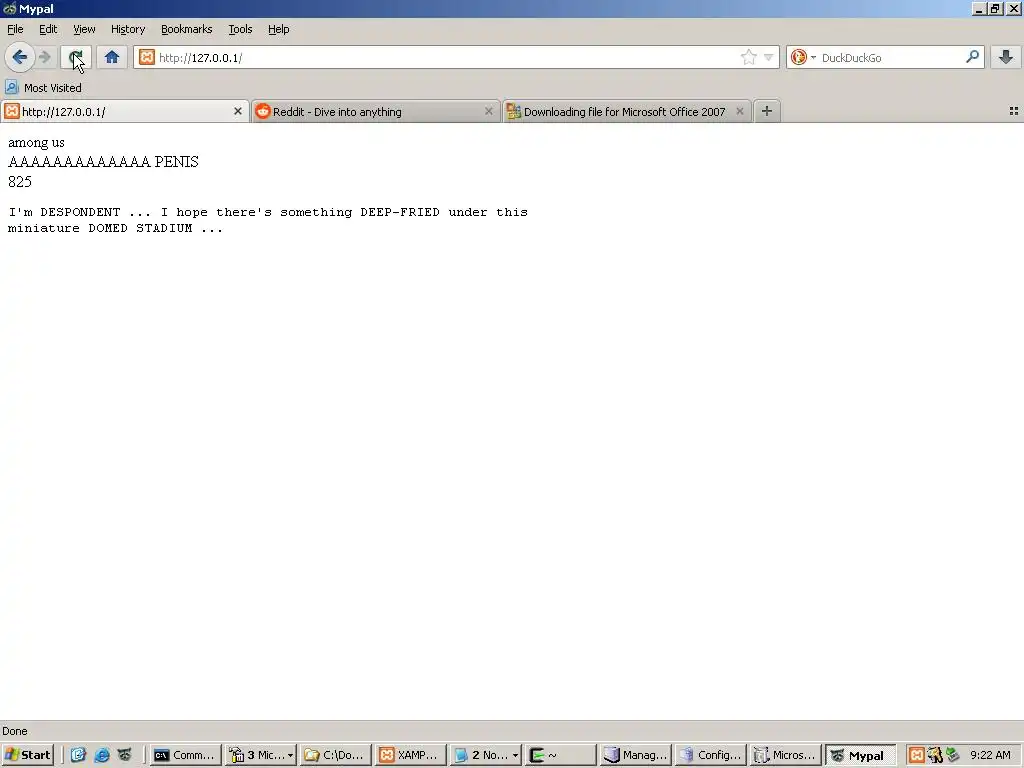This screenshot has width=1024, height=768.
Task: Open the View menu
Action: click(x=84, y=29)
